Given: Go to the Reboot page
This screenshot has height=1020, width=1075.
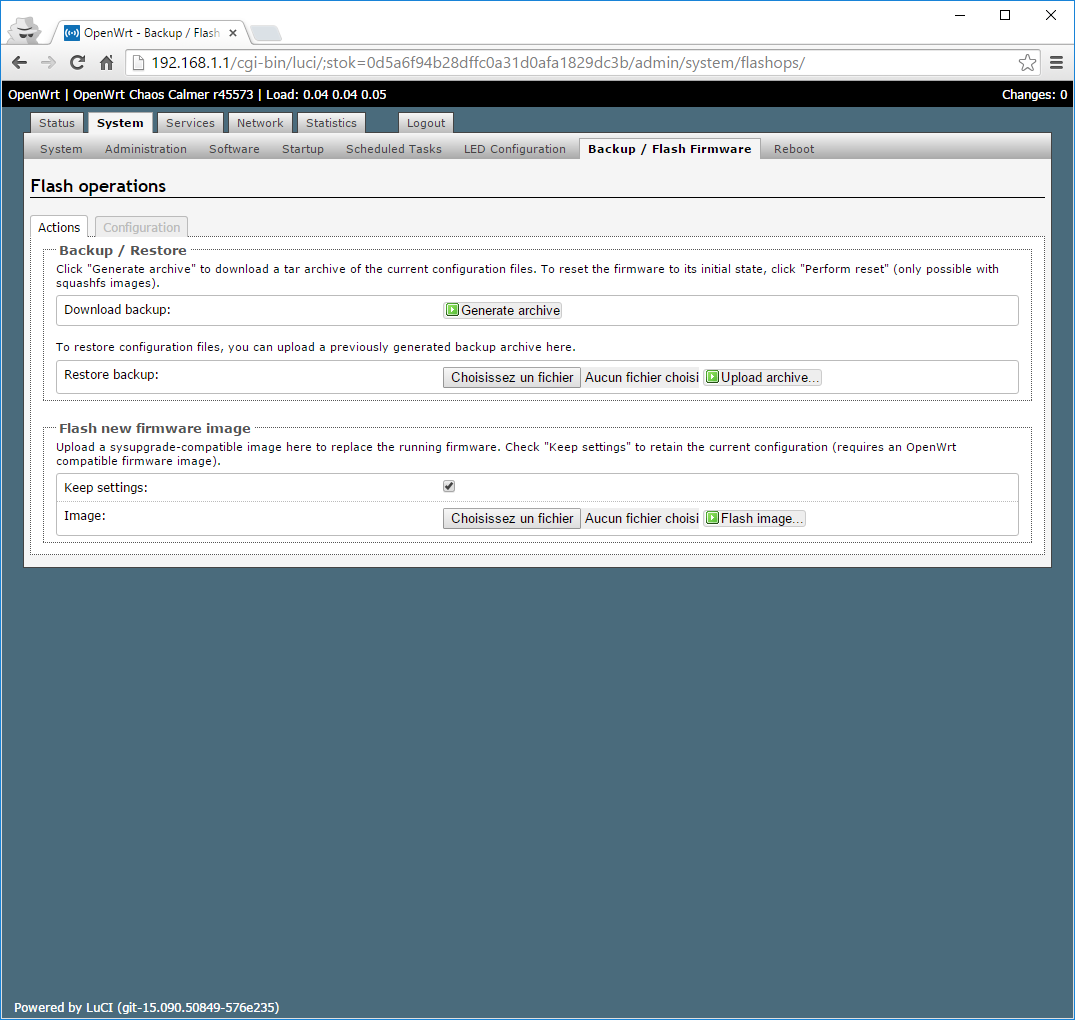Looking at the screenshot, I should coord(794,149).
